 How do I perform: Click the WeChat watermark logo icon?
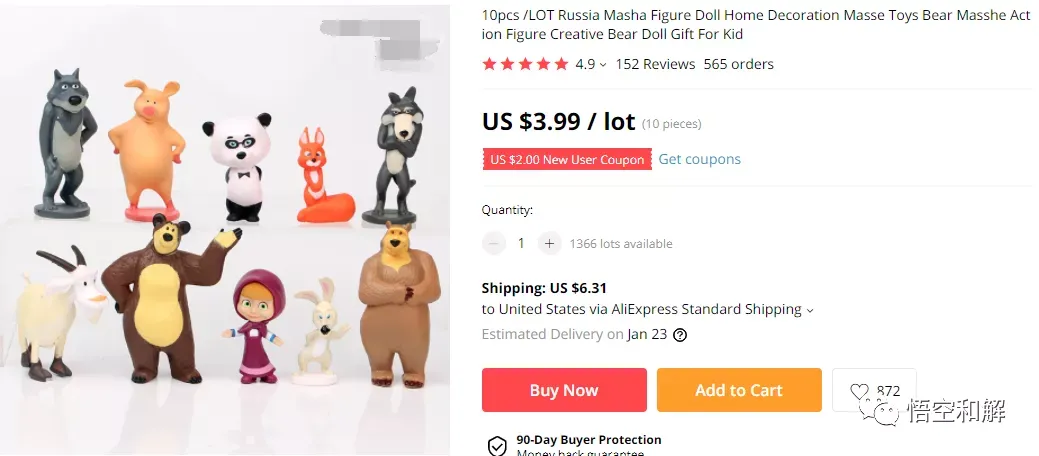tap(880, 410)
